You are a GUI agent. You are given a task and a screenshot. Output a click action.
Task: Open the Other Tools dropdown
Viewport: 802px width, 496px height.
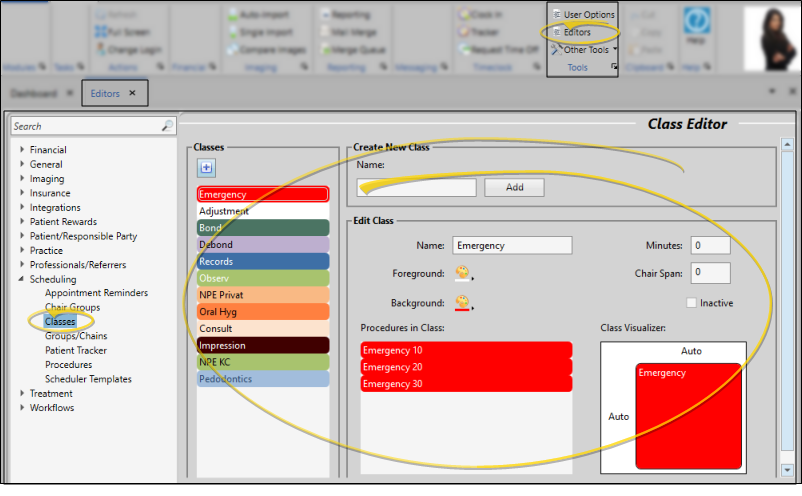585,49
